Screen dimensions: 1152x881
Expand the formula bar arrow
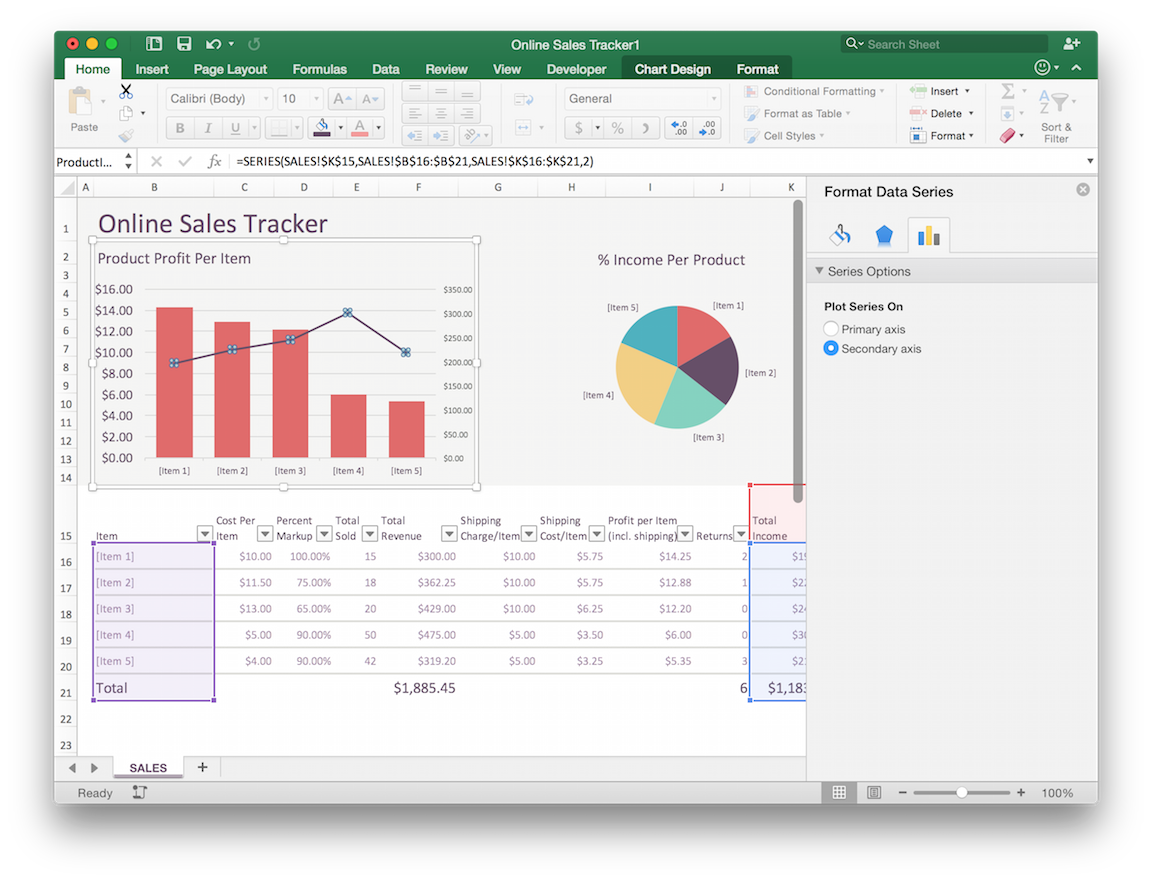pos(1090,161)
